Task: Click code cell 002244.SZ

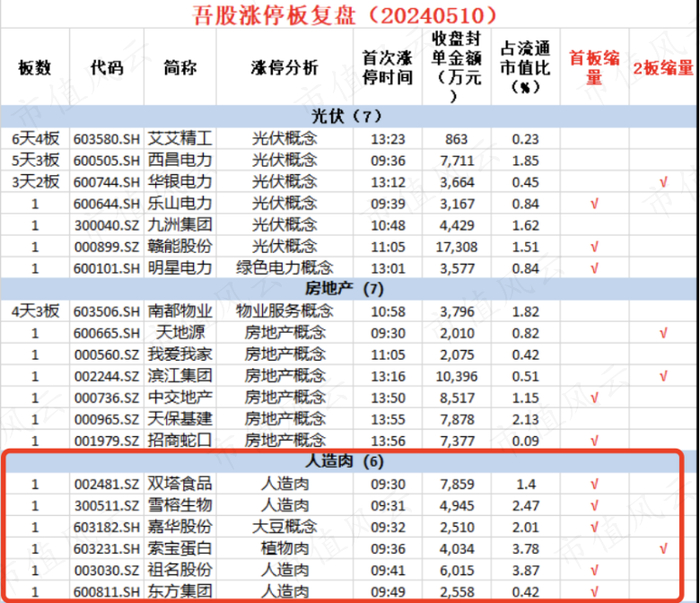Action: [107, 376]
